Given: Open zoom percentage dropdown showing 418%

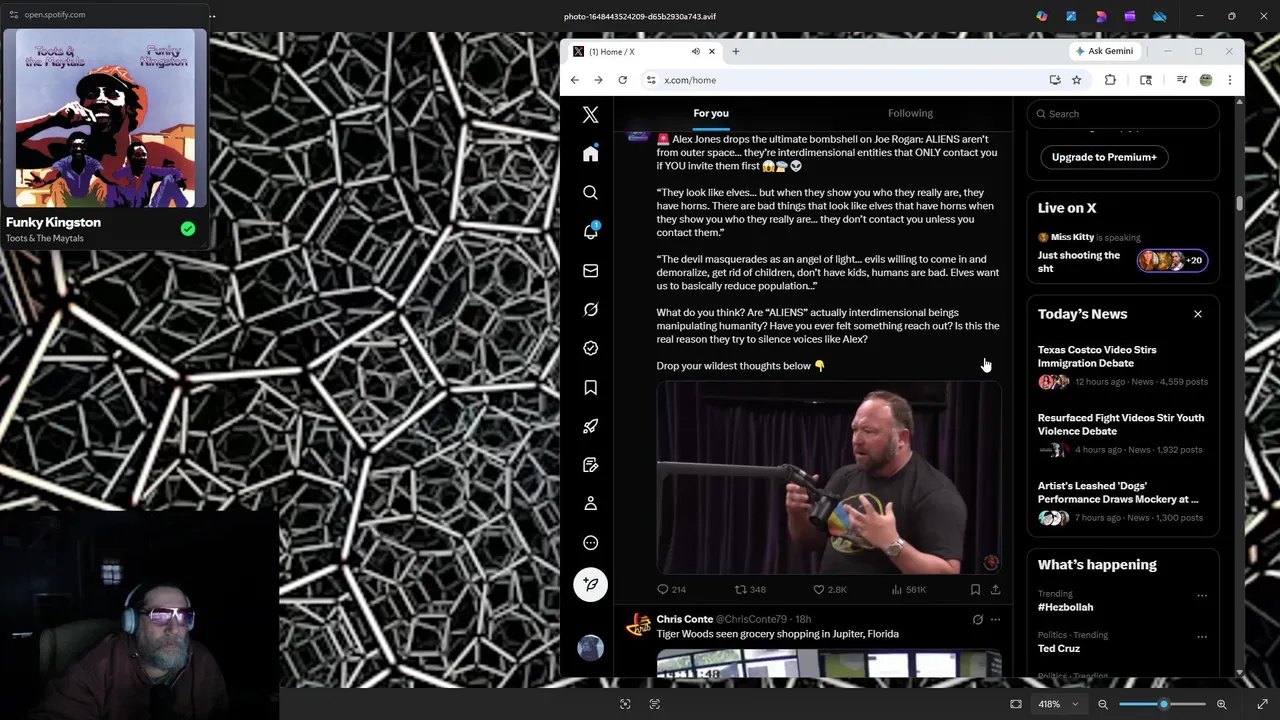Looking at the screenshot, I should coord(1058,704).
